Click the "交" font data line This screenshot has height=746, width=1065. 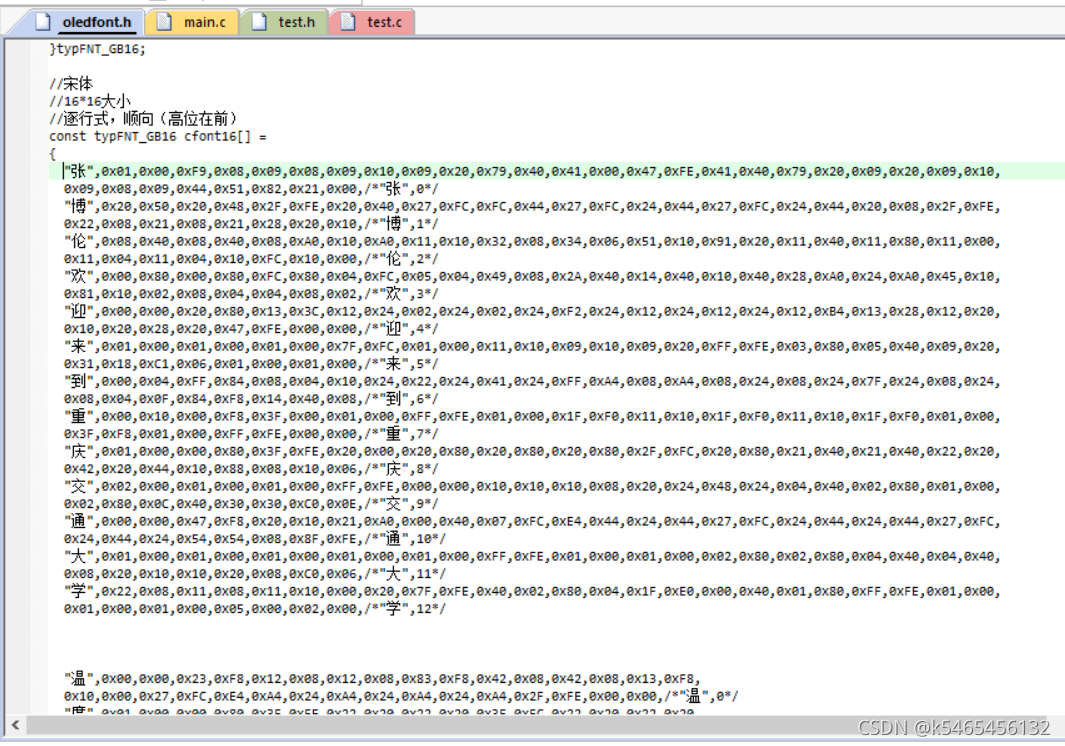coord(532,486)
